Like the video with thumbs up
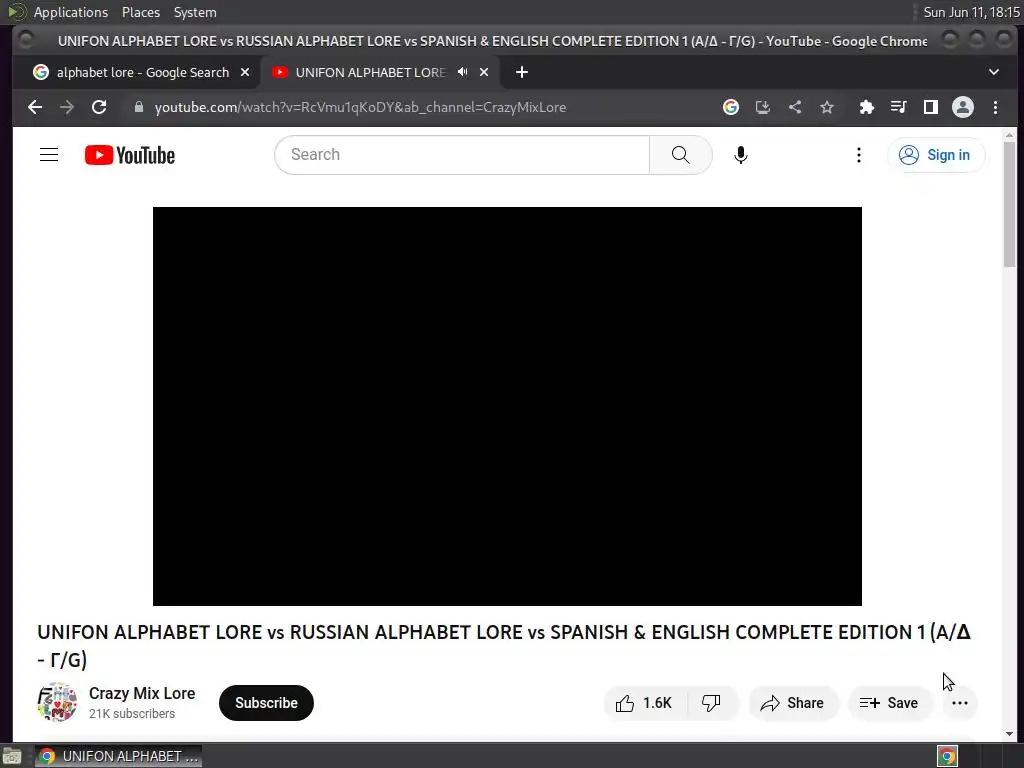 click(645, 703)
